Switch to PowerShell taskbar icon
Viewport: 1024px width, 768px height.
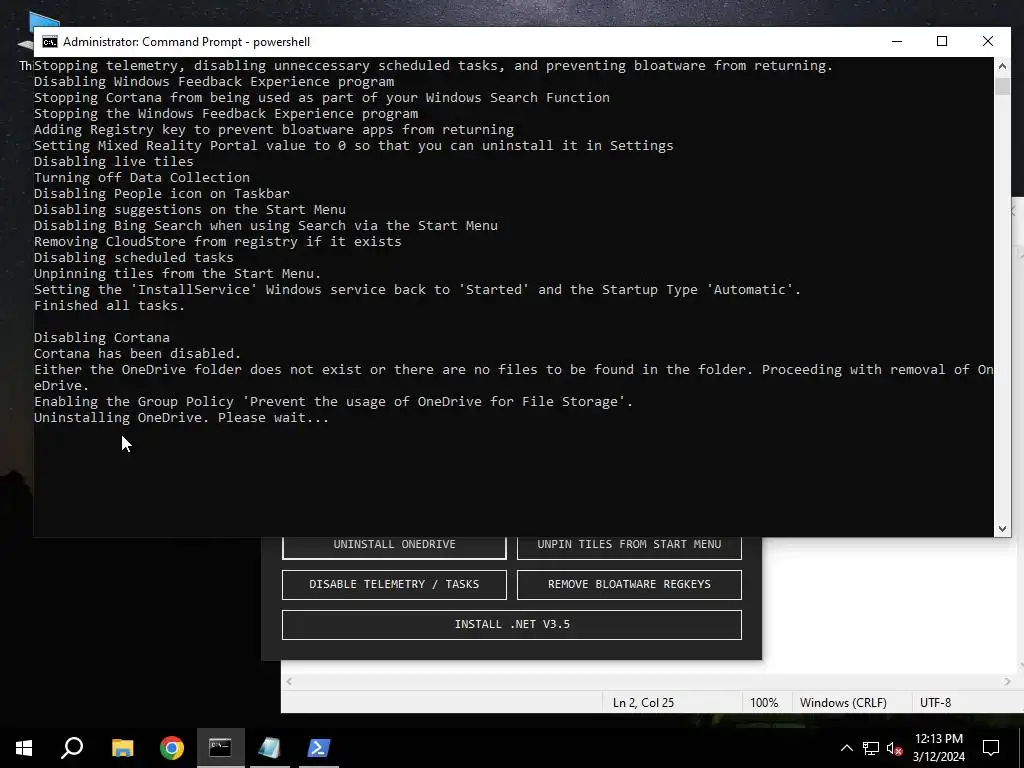tap(318, 748)
